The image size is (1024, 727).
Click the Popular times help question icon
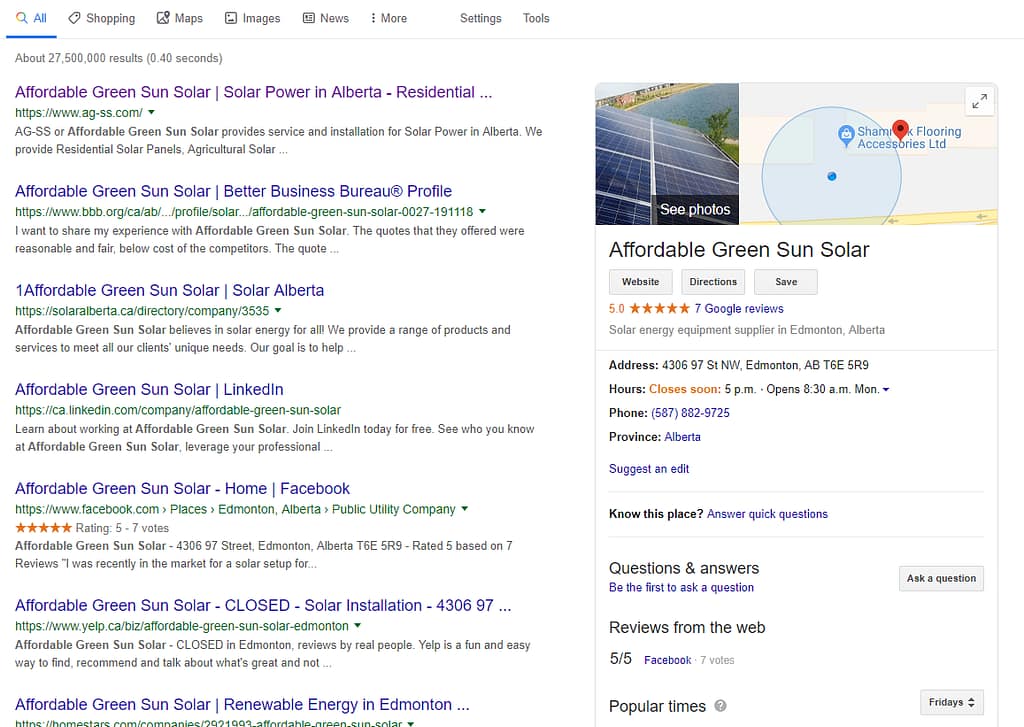(x=720, y=706)
